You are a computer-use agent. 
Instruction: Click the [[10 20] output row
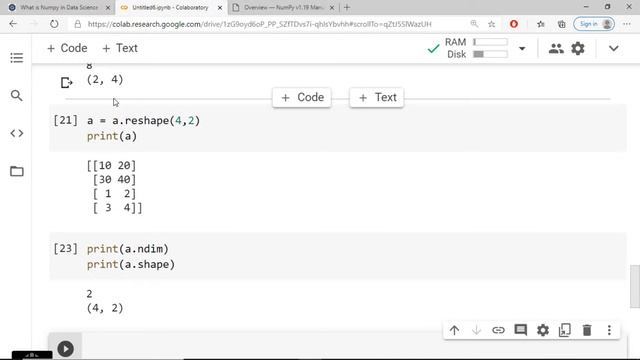(111, 165)
